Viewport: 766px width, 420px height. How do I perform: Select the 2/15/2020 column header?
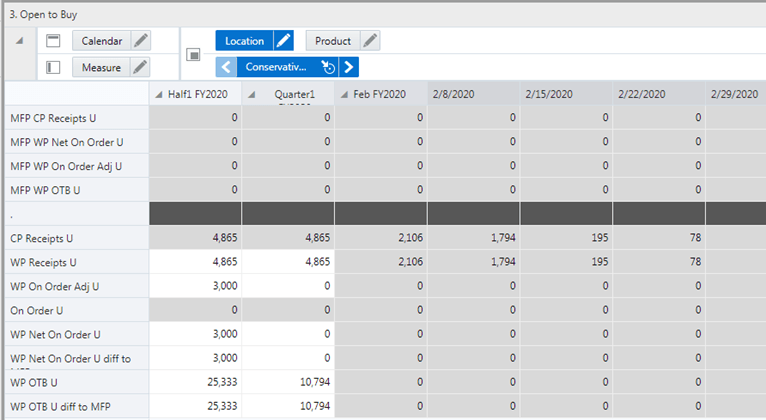567,94
